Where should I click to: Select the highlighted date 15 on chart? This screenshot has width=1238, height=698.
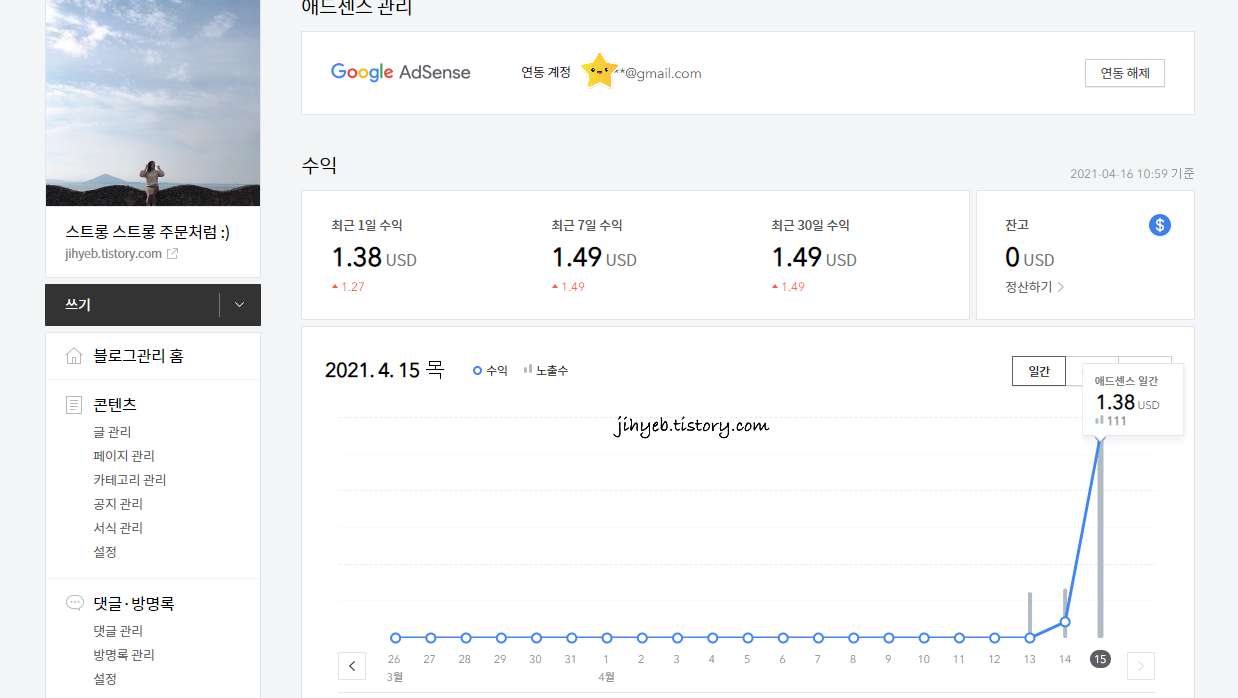pyautogui.click(x=1100, y=659)
